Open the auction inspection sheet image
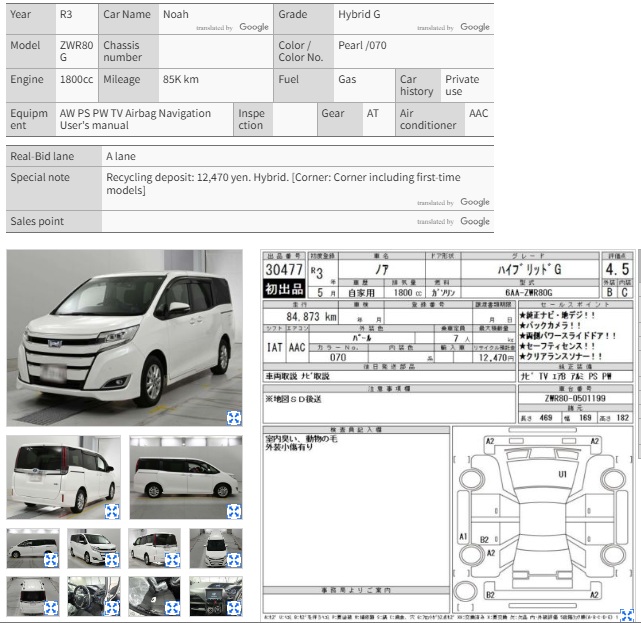Image resolution: width=641 pixels, height=623 pixels. [448, 436]
